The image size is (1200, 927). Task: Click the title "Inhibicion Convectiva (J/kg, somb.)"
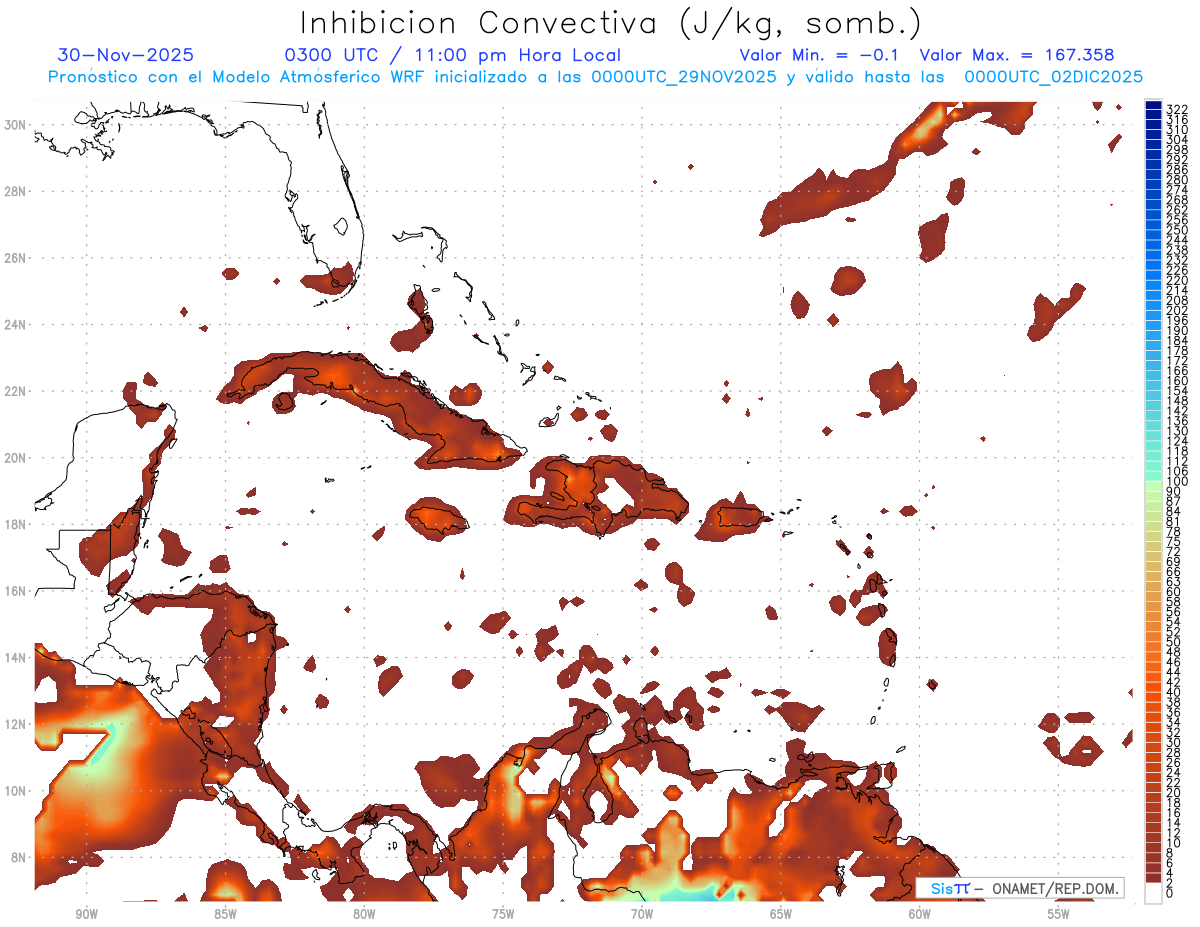click(x=611, y=24)
